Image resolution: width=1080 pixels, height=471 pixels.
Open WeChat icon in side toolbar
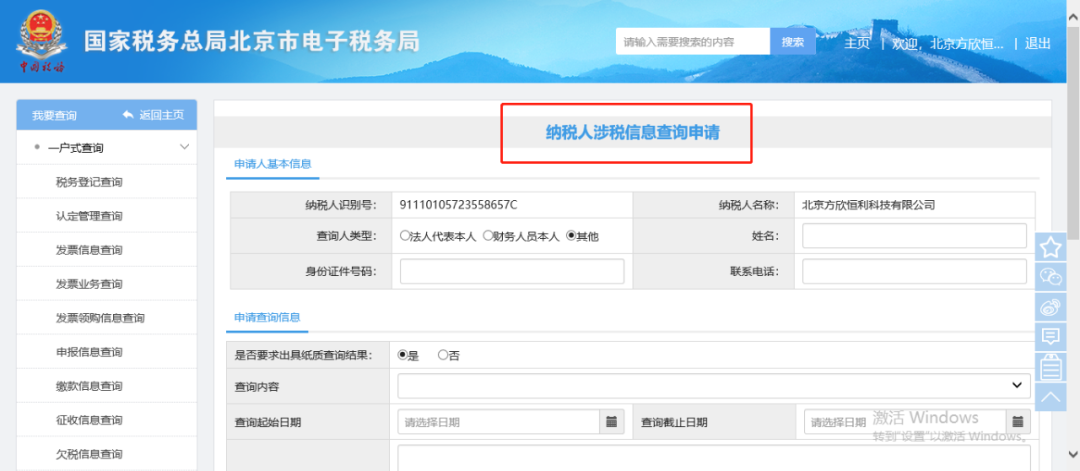[x=1051, y=276]
